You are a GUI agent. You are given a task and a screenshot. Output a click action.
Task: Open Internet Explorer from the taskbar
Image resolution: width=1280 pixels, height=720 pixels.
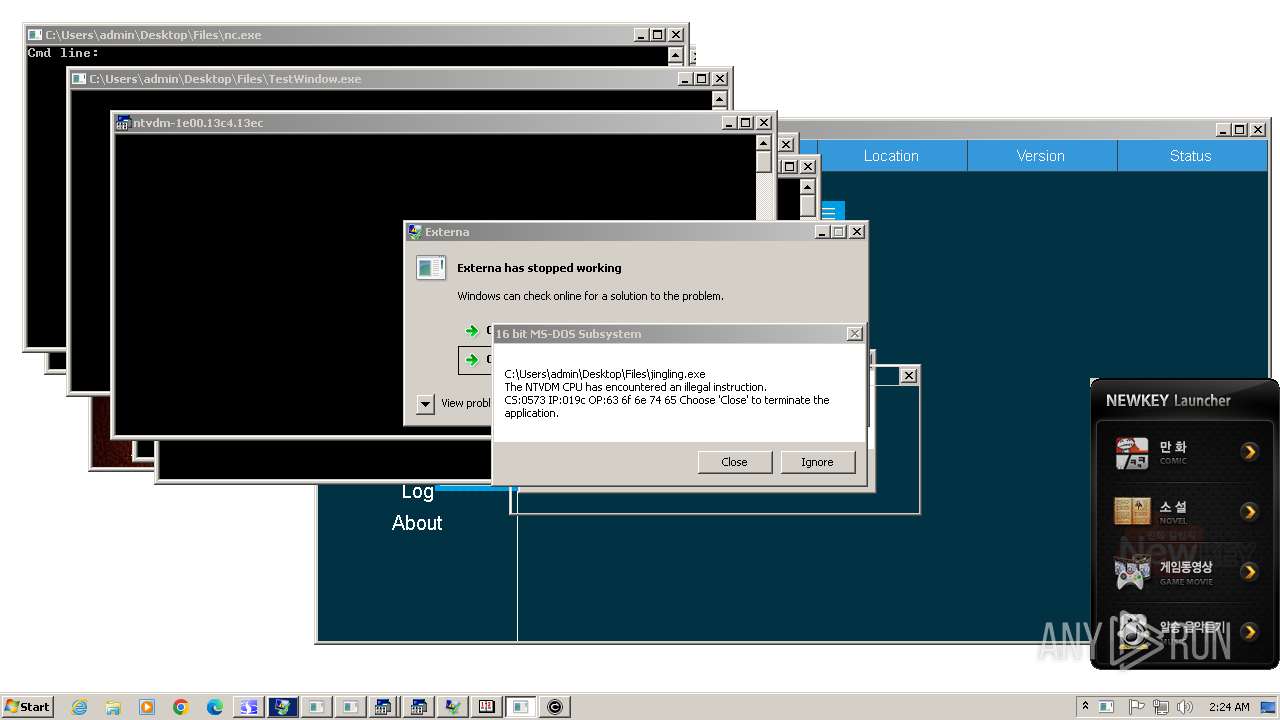pyautogui.click(x=79, y=707)
